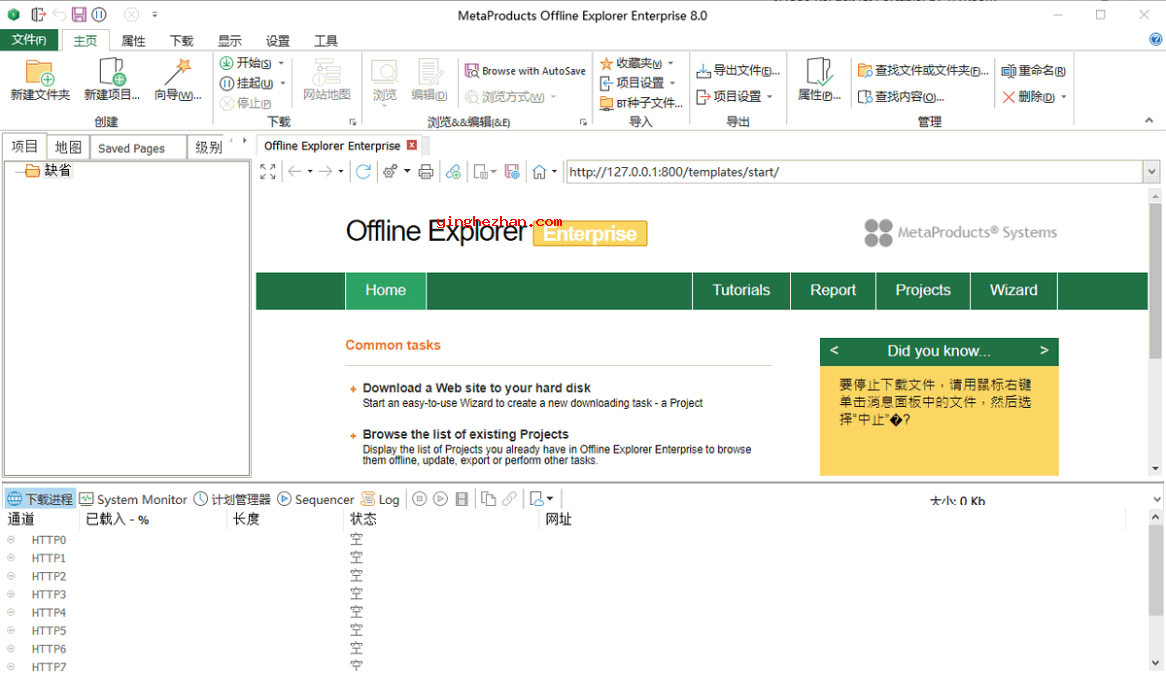Screen dimensions: 1166x673
Task: Click BT种子文件 import button
Action: pyautogui.click(x=641, y=103)
